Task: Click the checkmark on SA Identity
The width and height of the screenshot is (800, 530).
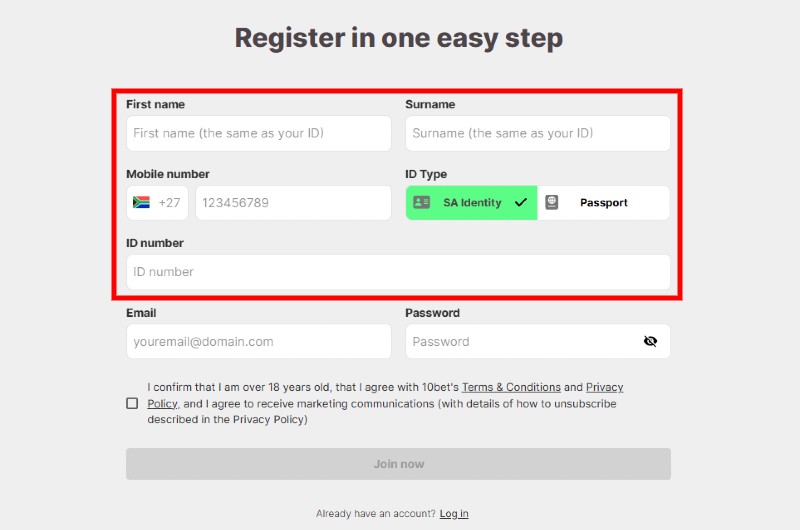Action: [521, 203]
